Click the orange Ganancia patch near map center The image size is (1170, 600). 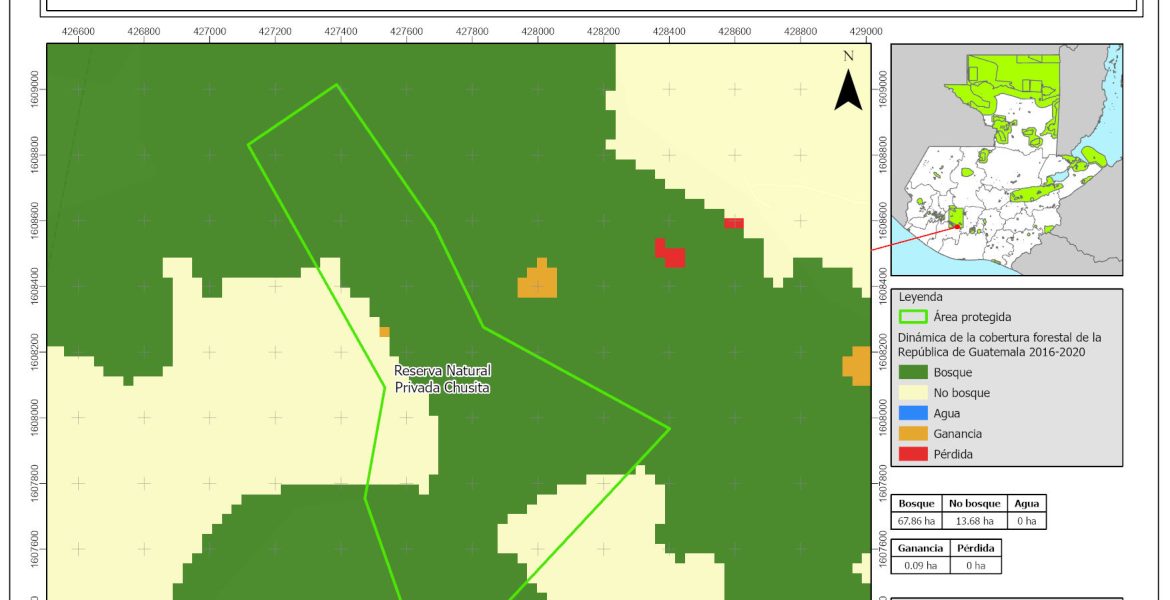(x=538, y=280)
